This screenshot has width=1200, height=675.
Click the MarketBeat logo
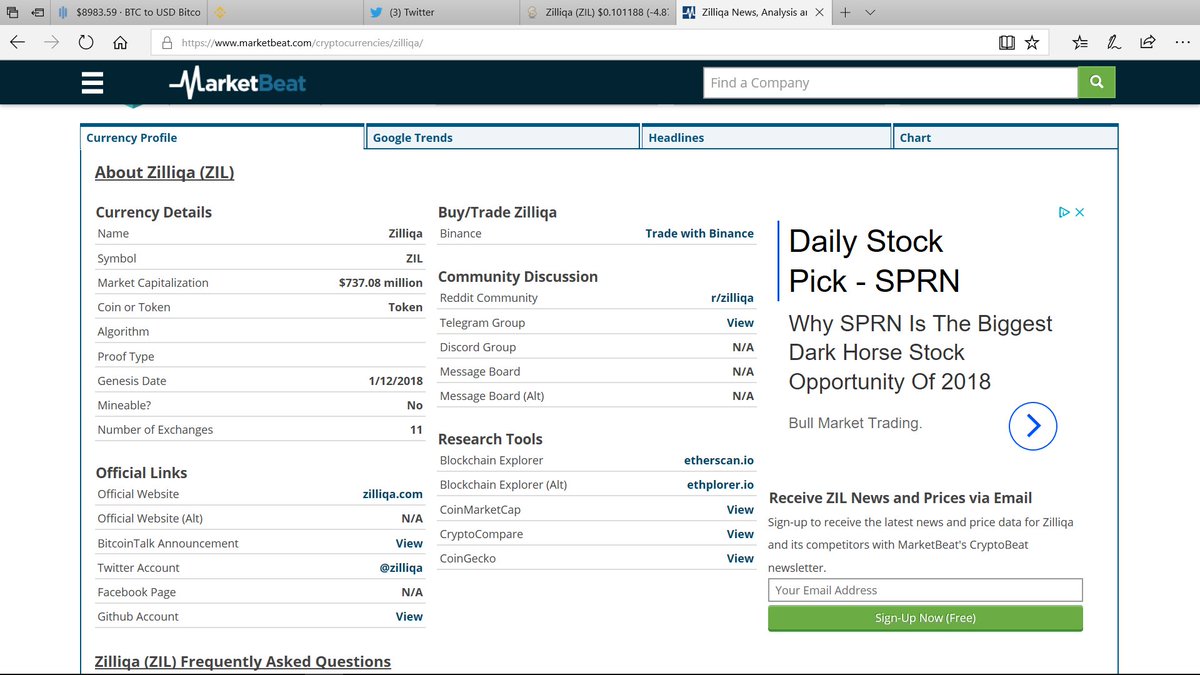click(237, 83)
